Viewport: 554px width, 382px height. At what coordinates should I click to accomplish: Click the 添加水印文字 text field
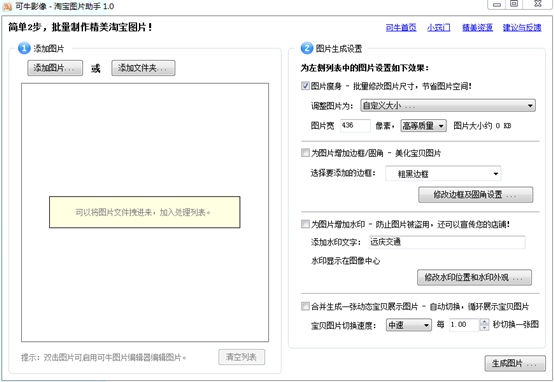click(x=447, y=242)
